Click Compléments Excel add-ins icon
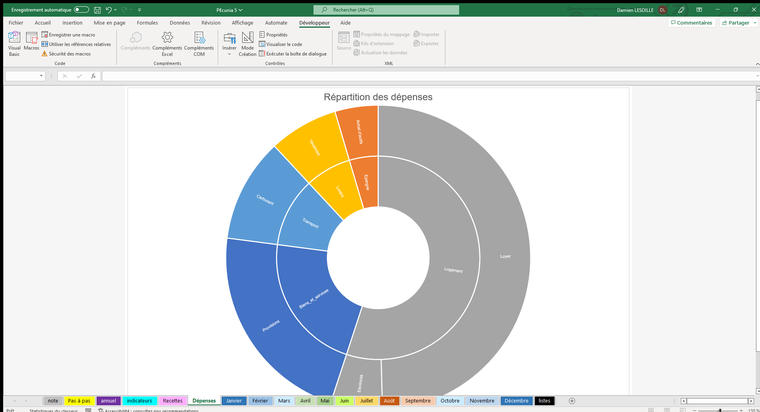 coord(167,42)
